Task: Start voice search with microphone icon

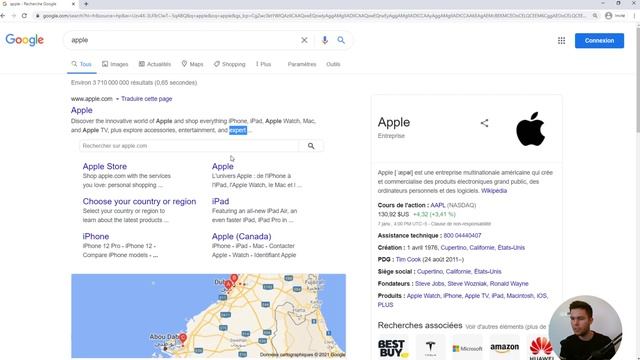Action: (324, 40)
